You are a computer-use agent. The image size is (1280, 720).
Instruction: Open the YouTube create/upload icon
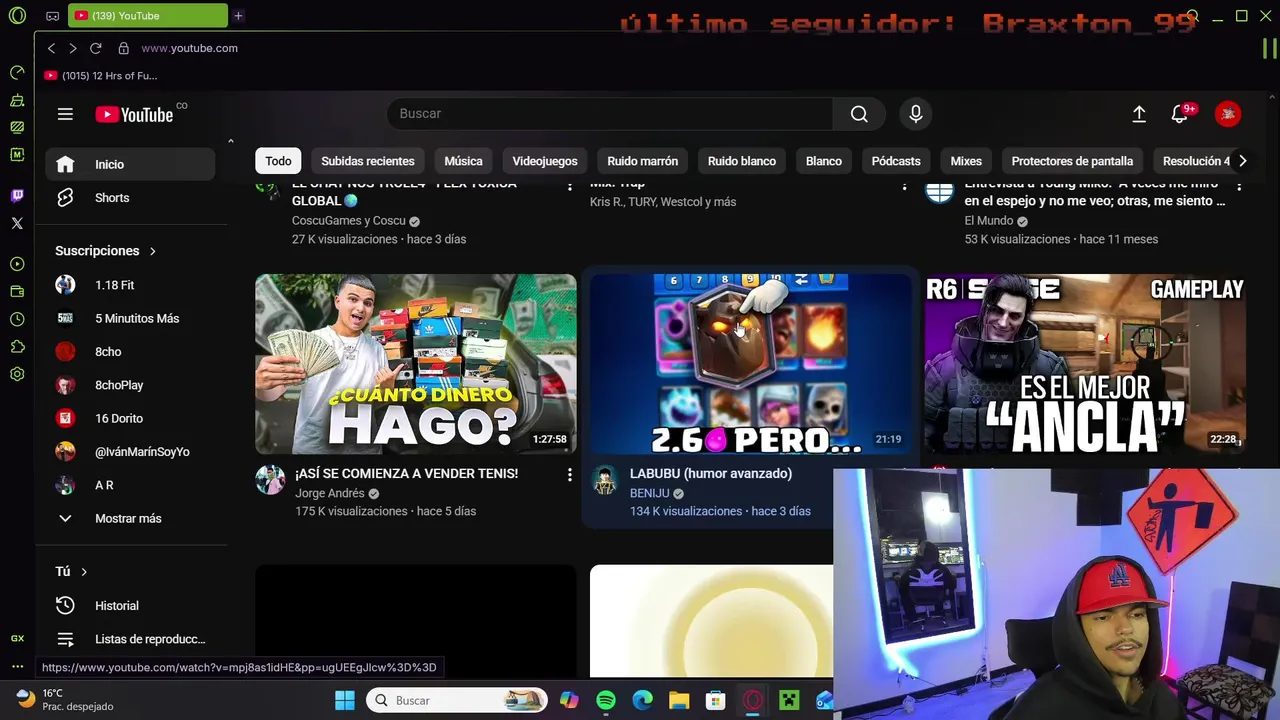coord(1139,114)
